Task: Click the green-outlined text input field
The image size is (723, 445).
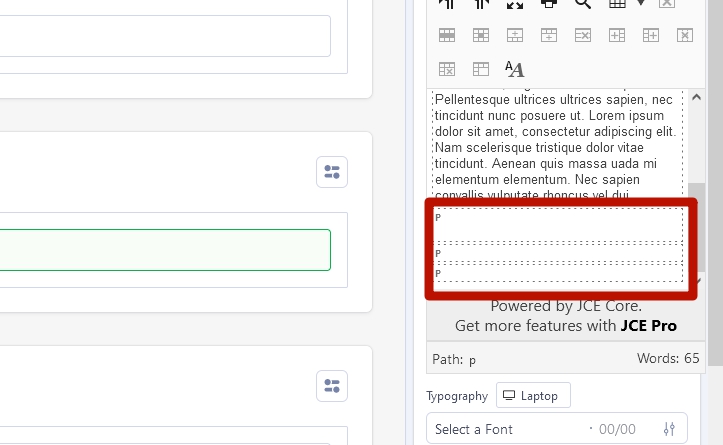Action: (165, 250)
